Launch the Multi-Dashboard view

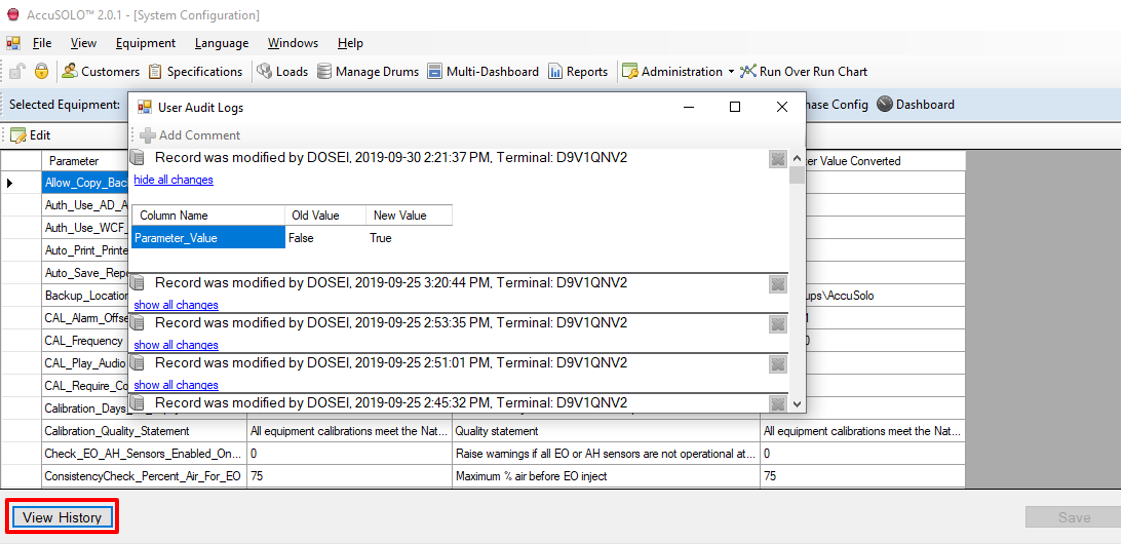tap(482, 72)
